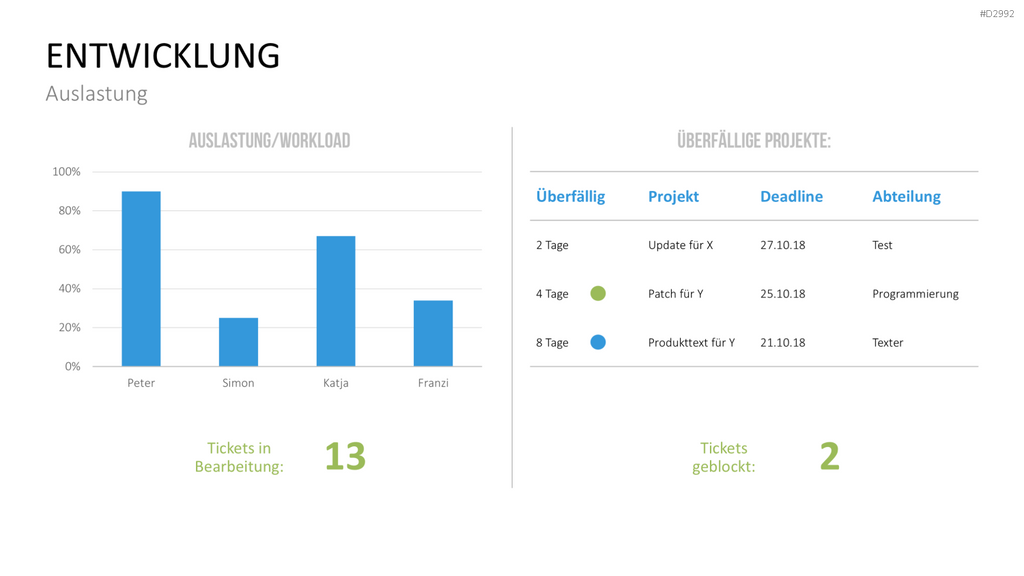Screen dimensions: 1024x576
Task: Click the Überfällig column header
Action: 570,197
